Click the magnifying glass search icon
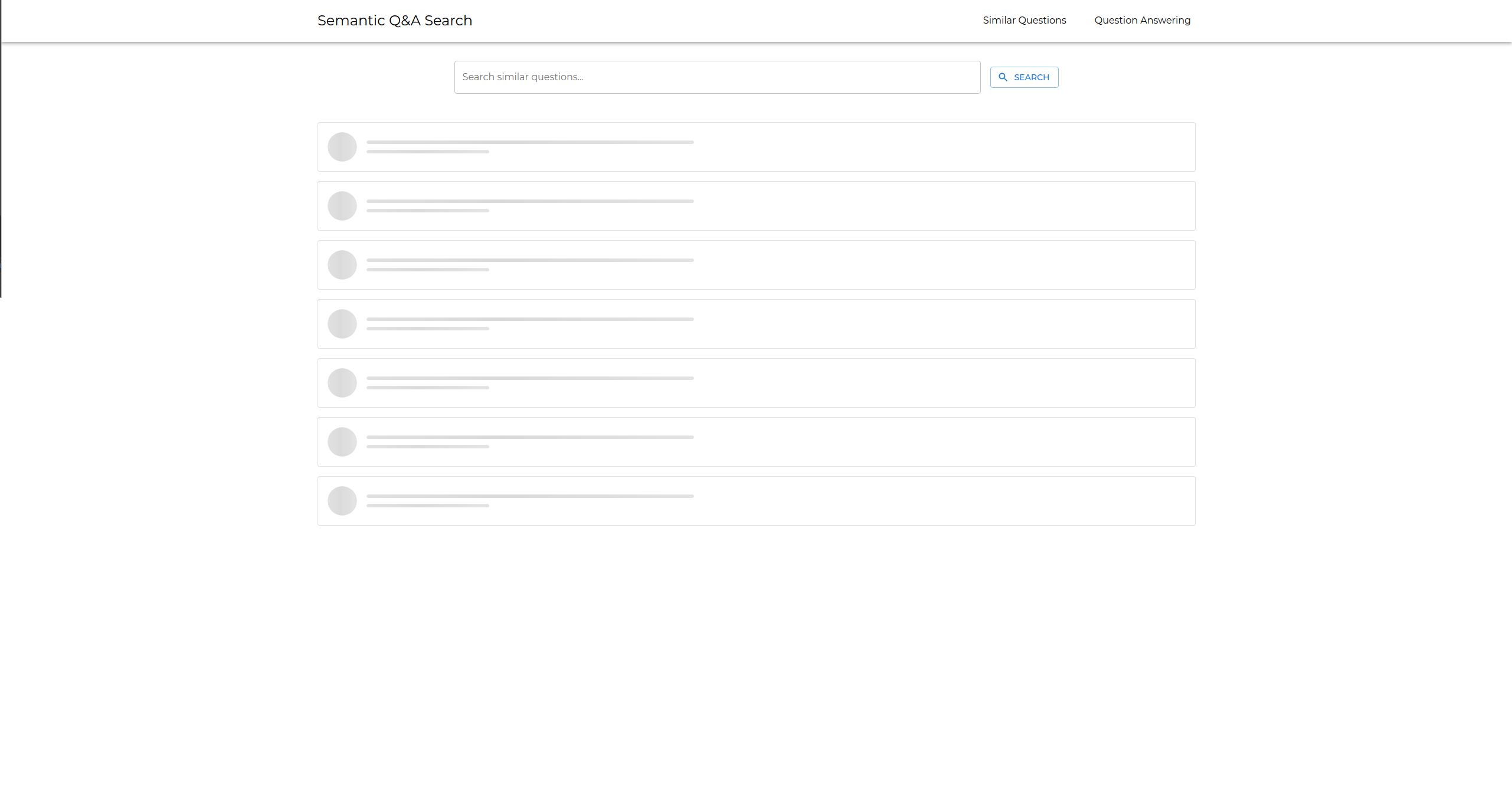1512x787 pixels. tap(1003, 77)
